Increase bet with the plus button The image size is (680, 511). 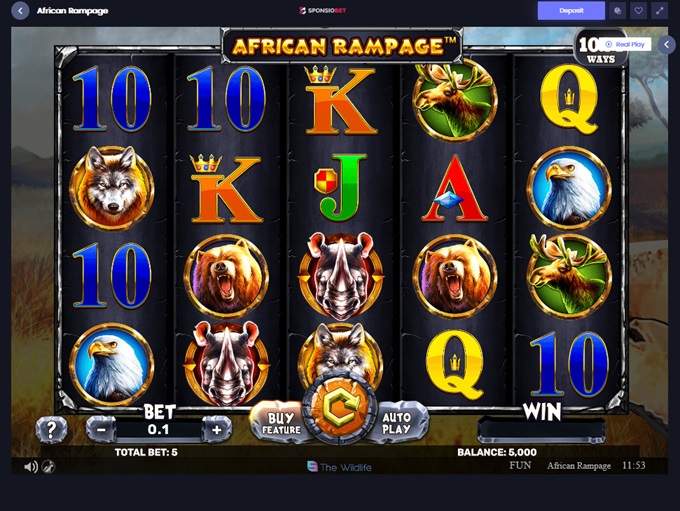click(216, 429)
